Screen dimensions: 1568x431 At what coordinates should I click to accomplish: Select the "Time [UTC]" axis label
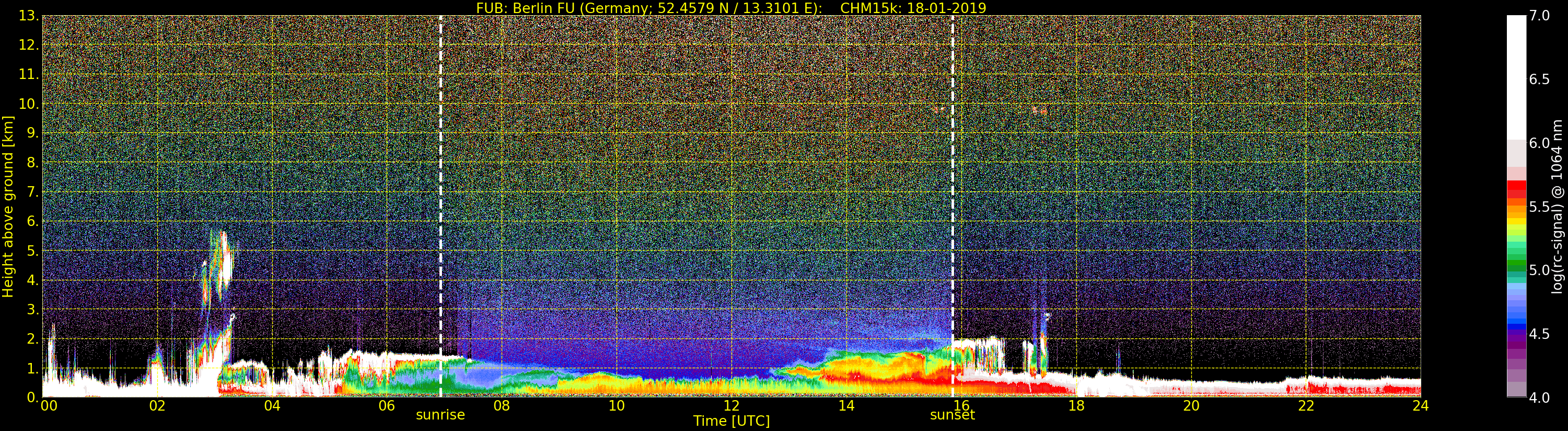point(731,421)
